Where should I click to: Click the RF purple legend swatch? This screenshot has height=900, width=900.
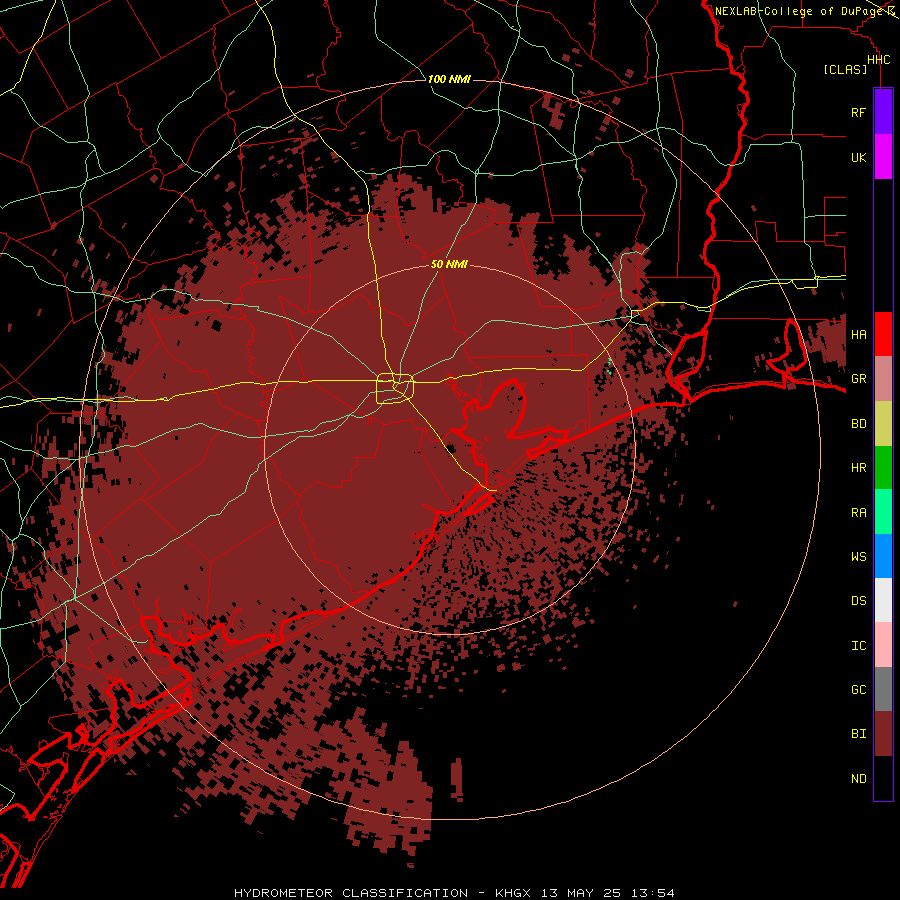[883, 112]
